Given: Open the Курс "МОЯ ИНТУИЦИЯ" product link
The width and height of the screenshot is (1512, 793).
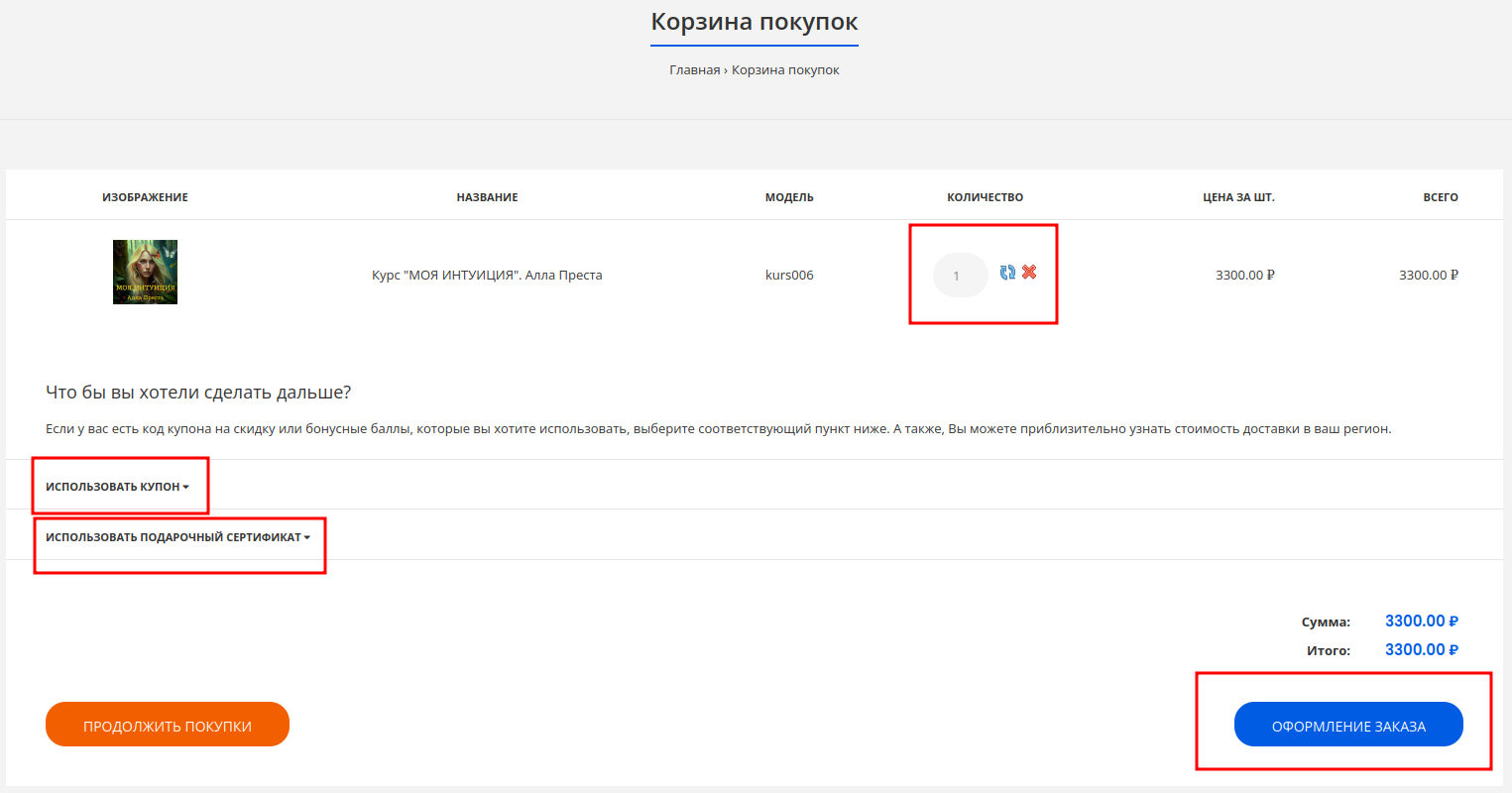Looking at the screenshot, I should (x=487, y=276).
